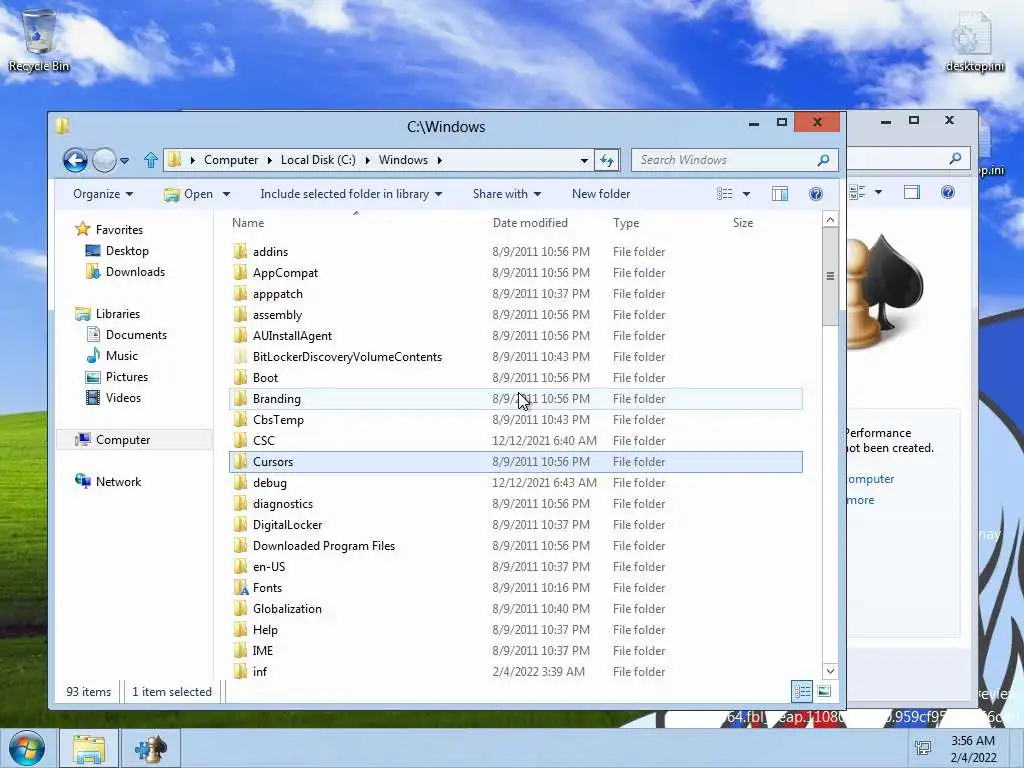Select the Documents library
Screen dimensions: 1024x768
(136, 335)
